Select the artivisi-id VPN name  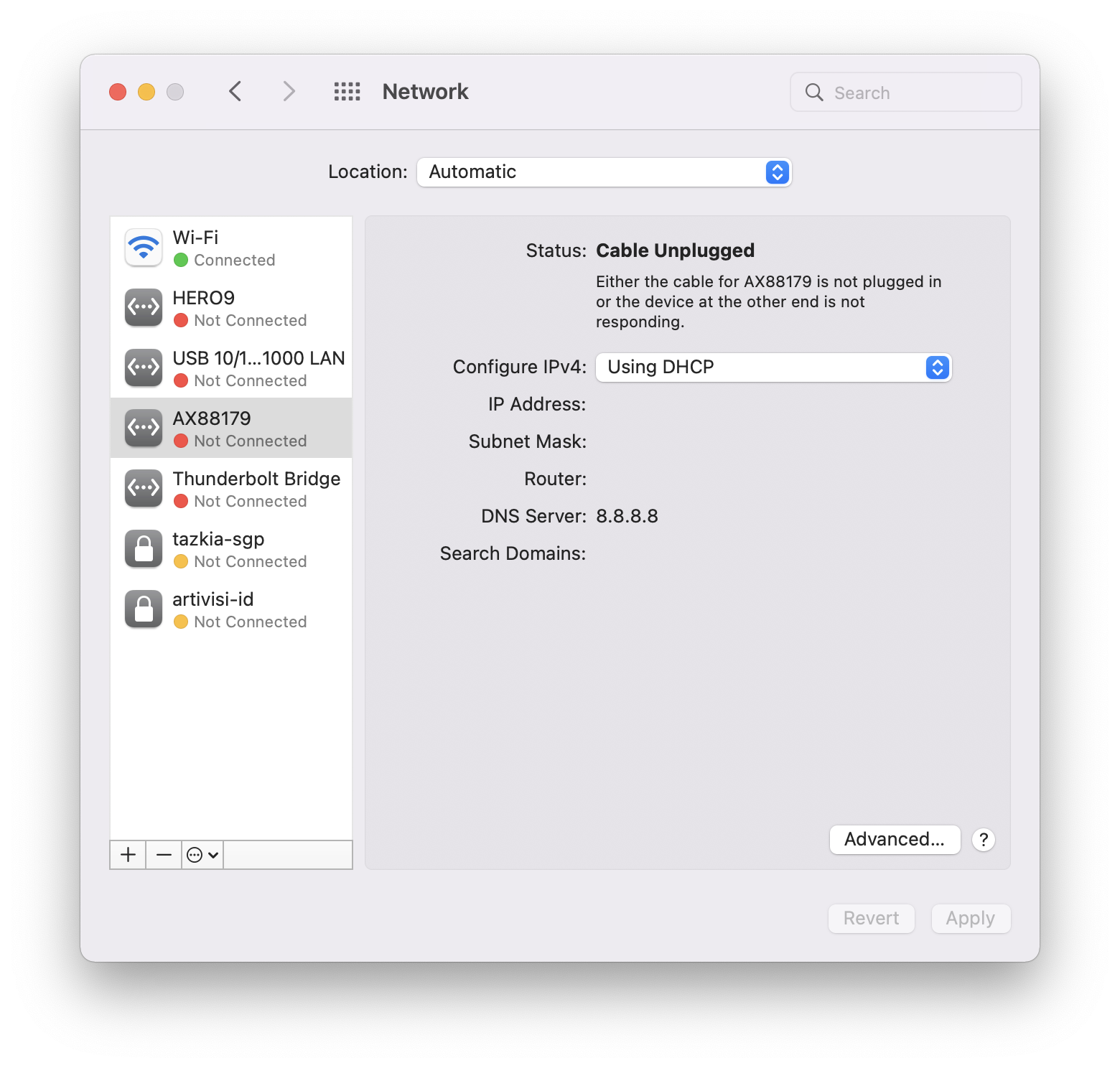213,599
